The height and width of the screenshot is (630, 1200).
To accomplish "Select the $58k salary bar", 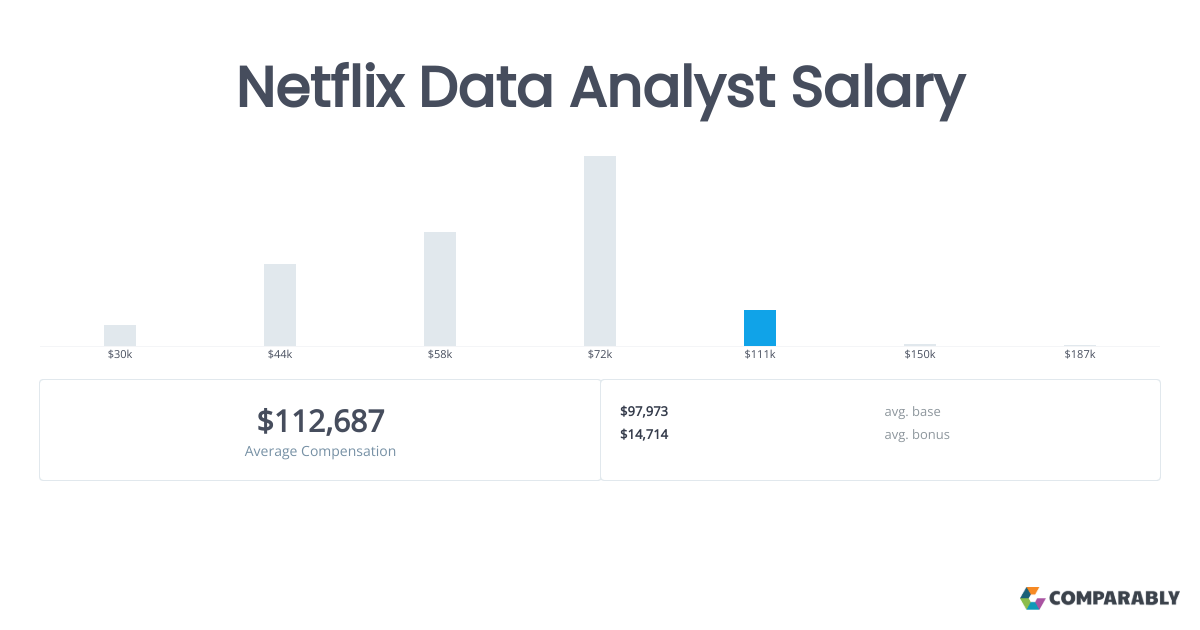I will (440, 289).
